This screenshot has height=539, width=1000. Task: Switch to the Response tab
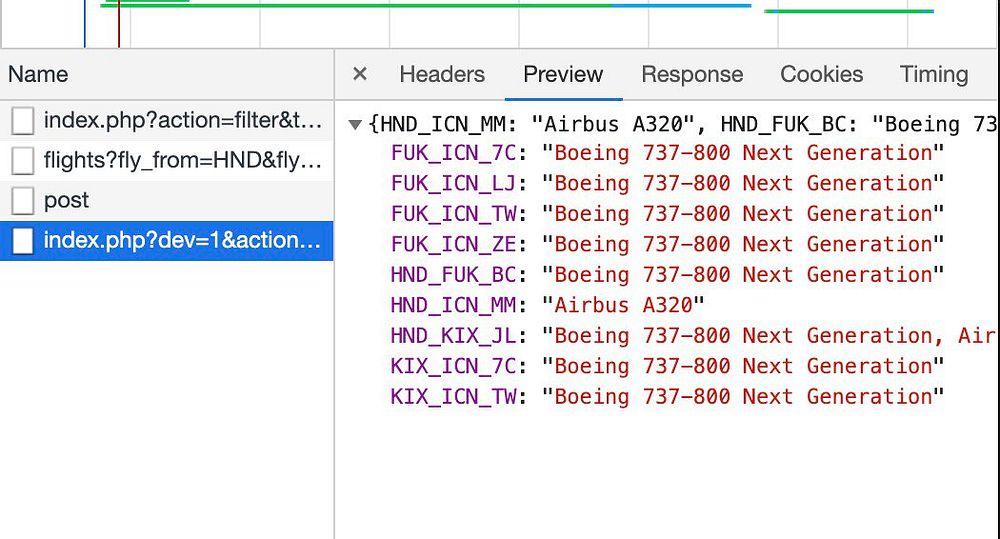pos(692,74)
